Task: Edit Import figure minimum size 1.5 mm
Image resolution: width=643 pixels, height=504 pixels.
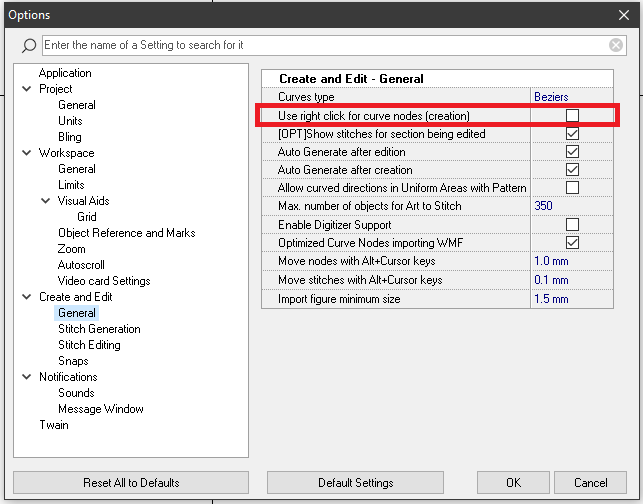Action: tap(551, 299)
